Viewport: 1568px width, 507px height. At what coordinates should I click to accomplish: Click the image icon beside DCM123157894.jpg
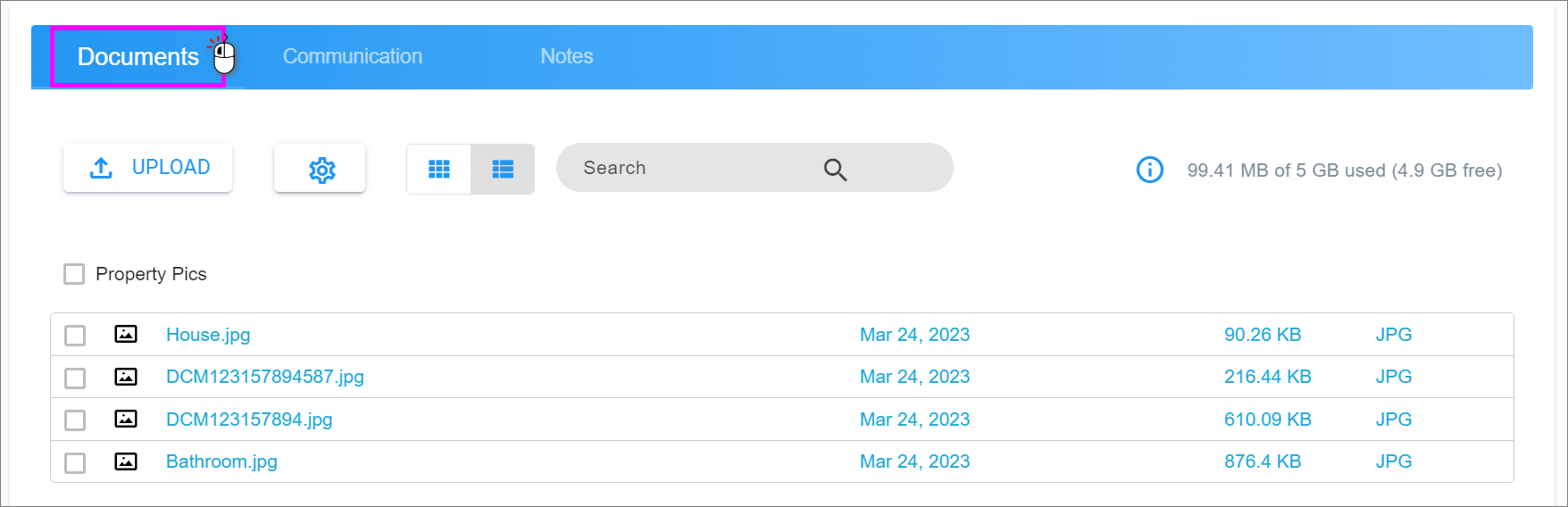126,419
